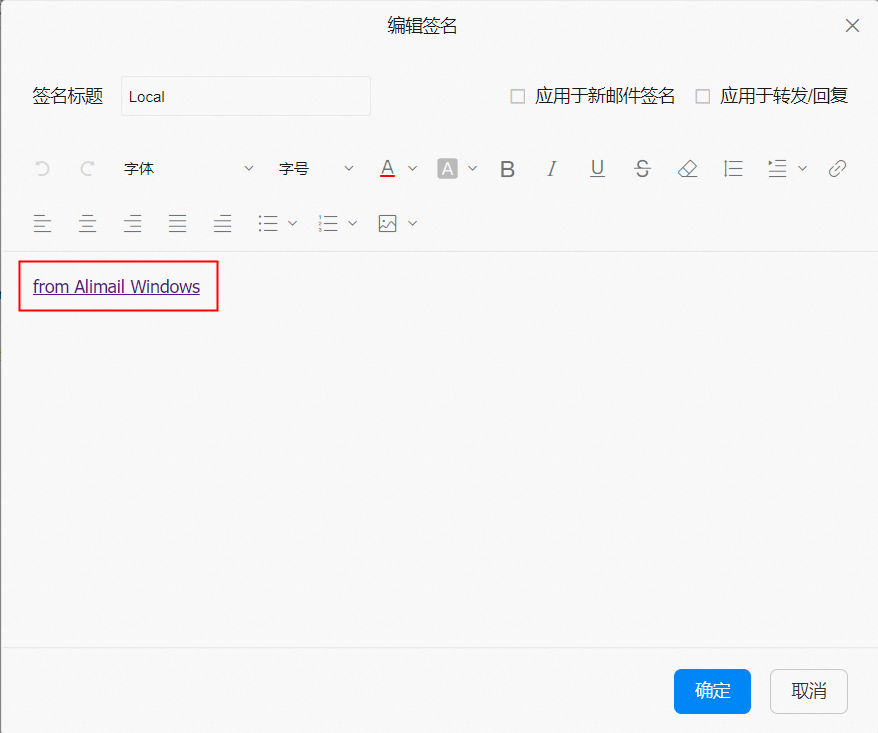Toggle bold formatting
Screen dimensions: 878x733
507,169
